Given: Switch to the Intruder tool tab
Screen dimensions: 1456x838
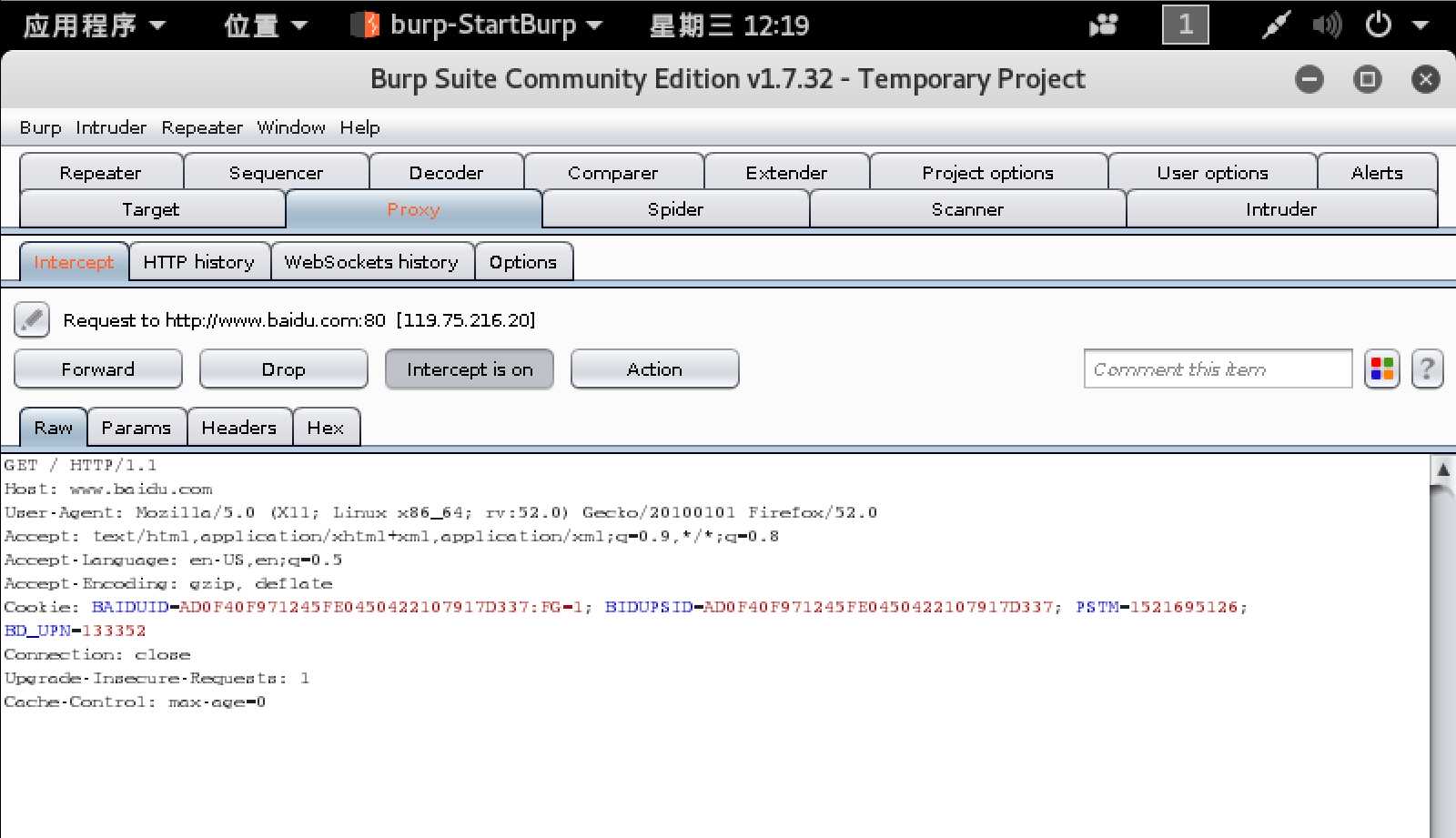Looking at the screenshot, I should click(1281, 209).
